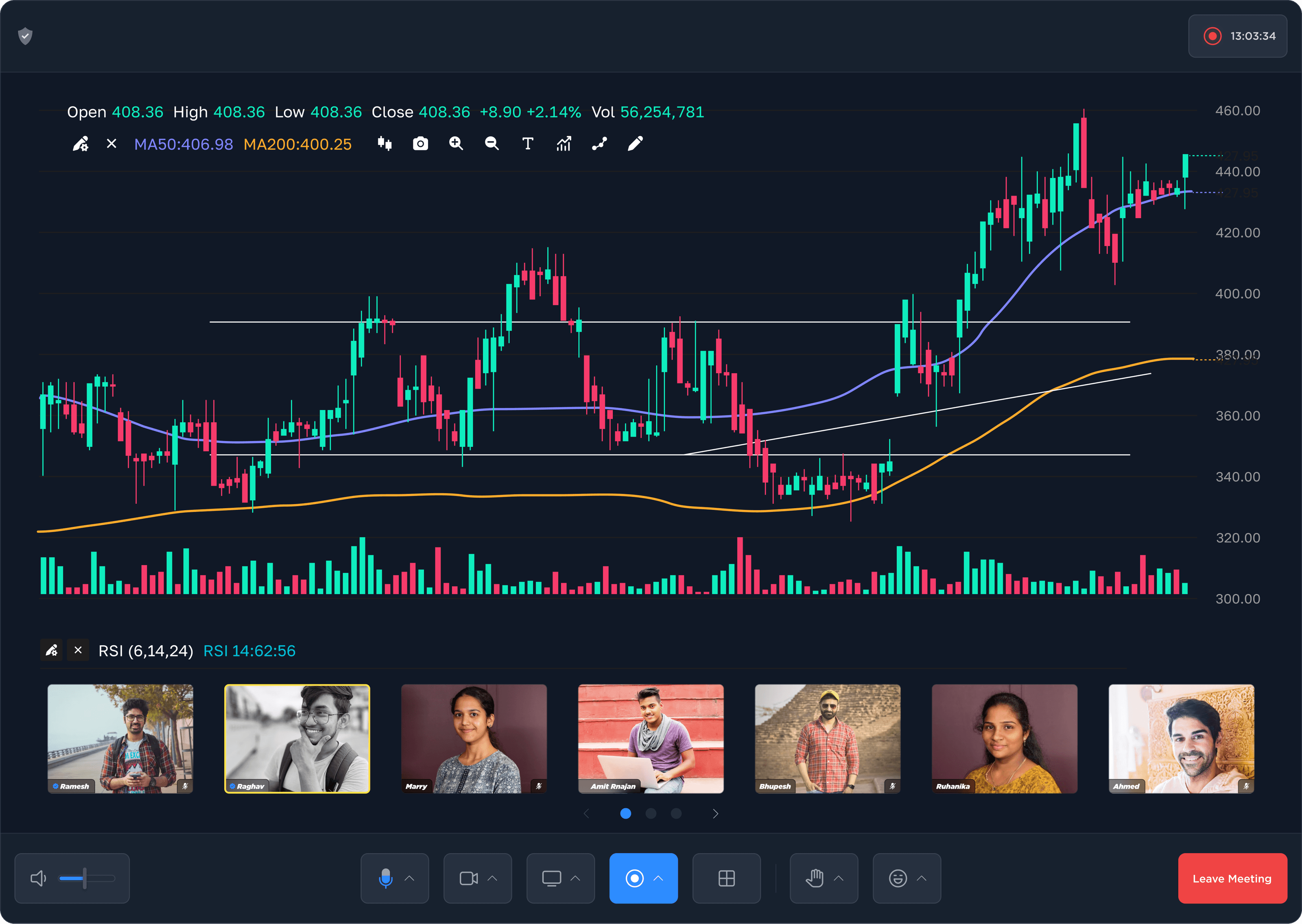1302x924 pixels.
Task: Expand the microphone options chevron
Action: tap(409, 878)
